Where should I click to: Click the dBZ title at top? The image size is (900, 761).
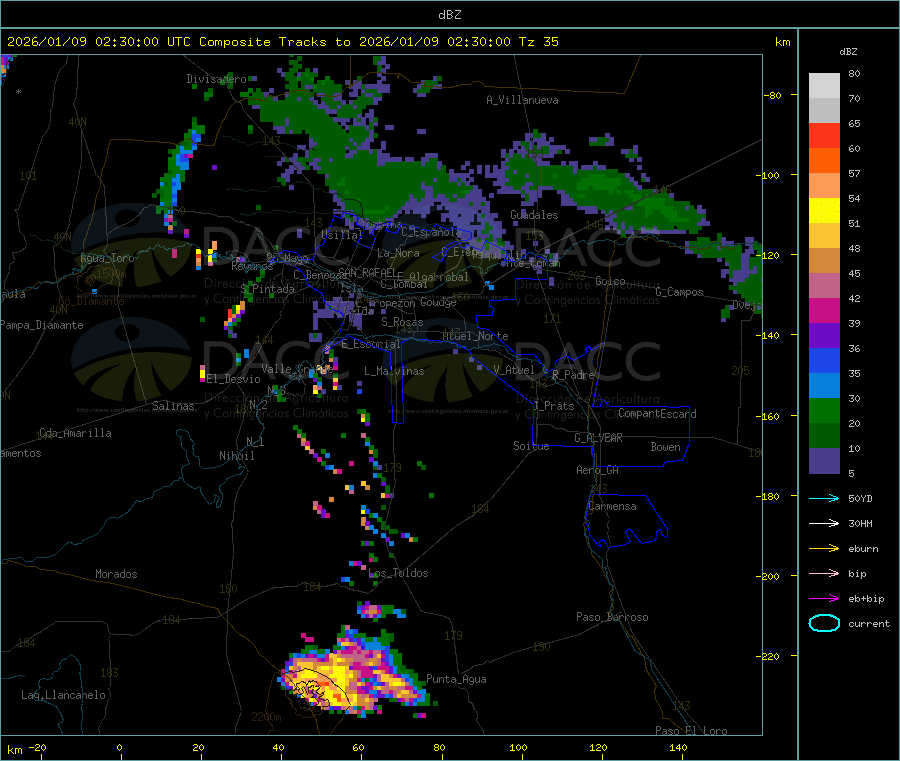pyautogui.click(x=449, y=14)
